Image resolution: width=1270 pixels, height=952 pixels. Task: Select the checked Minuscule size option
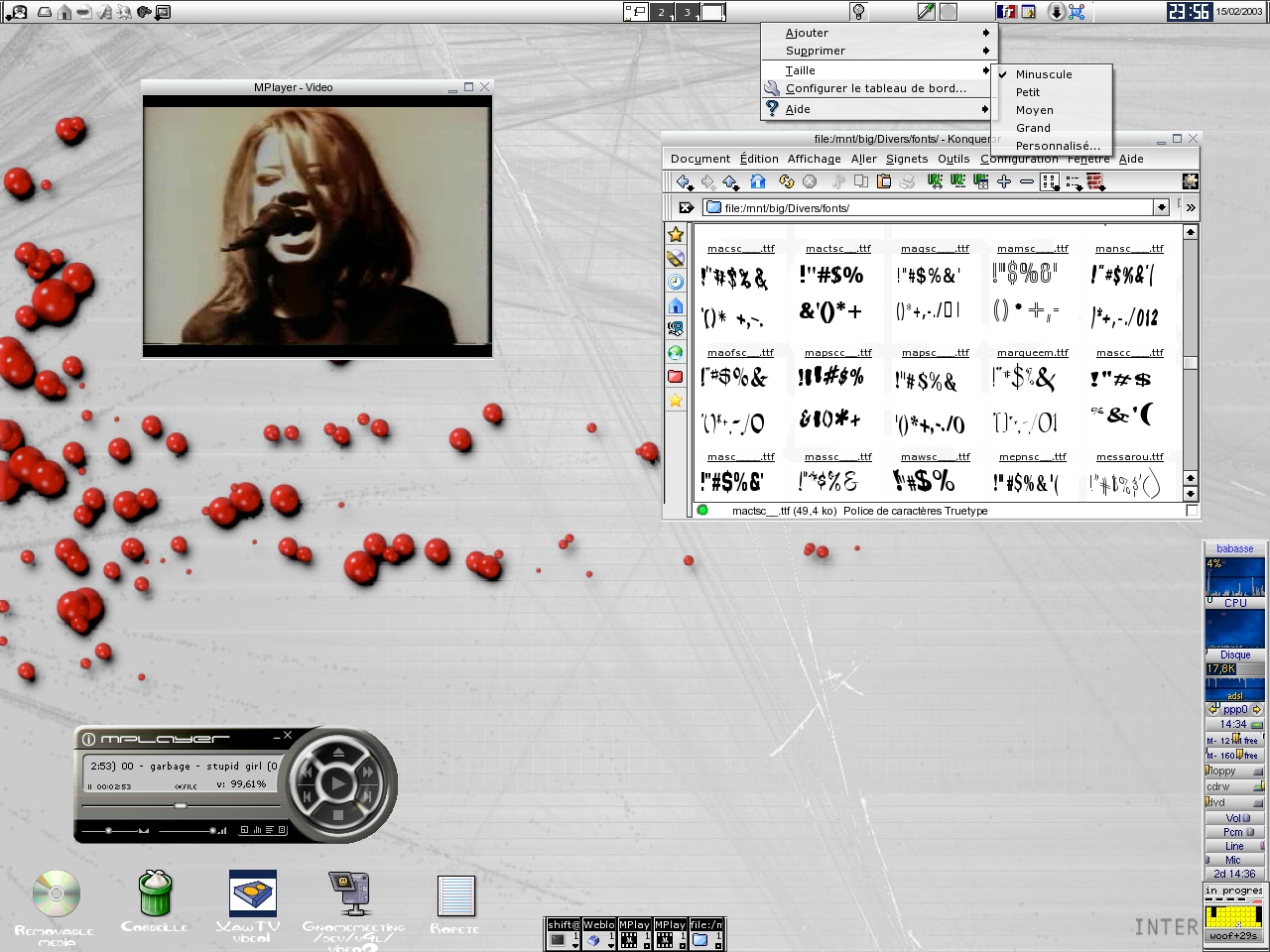click(x=1044, y=74)
